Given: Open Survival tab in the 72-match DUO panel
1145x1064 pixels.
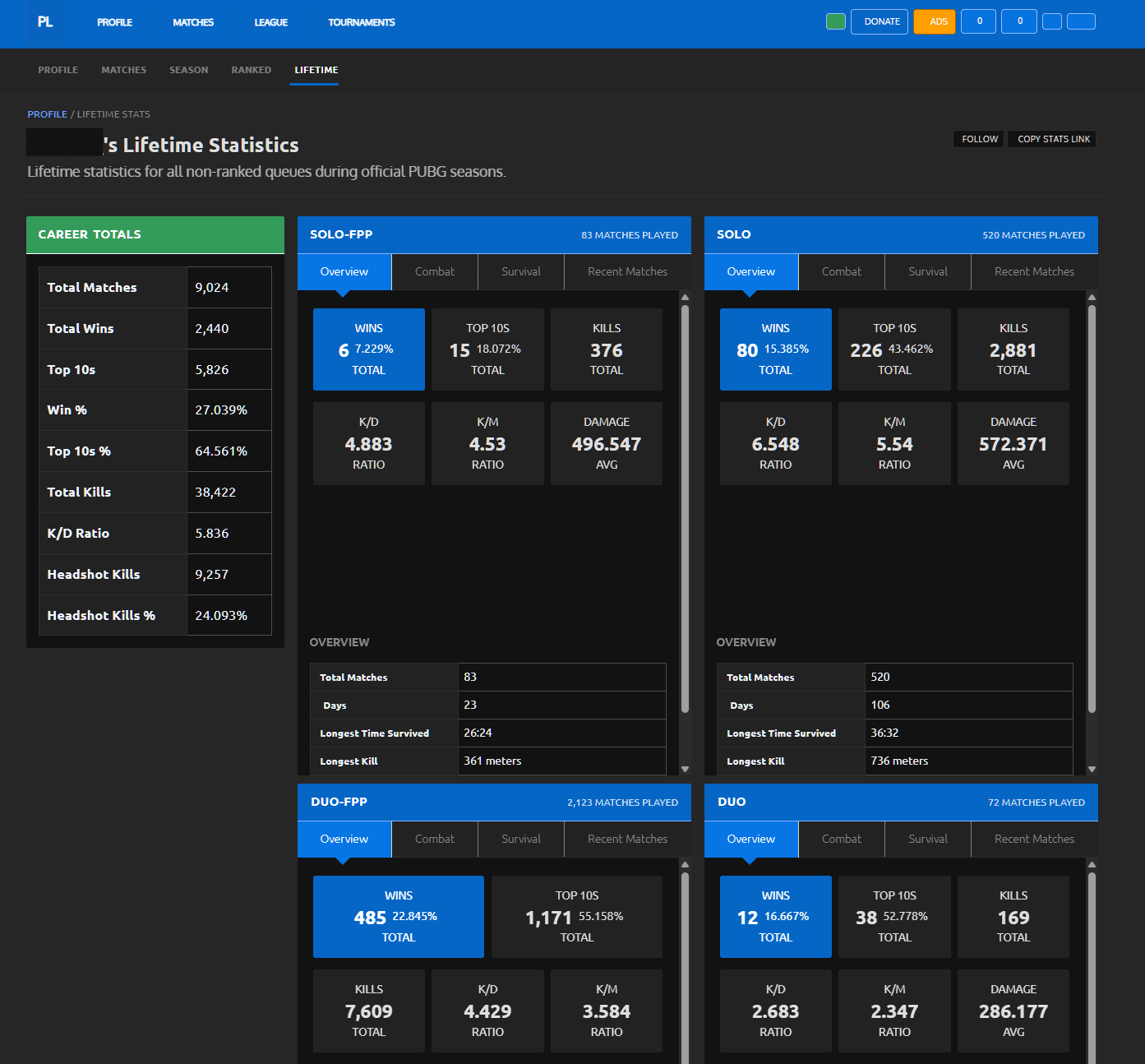Looking at the screenshot, I should point(928,839).
